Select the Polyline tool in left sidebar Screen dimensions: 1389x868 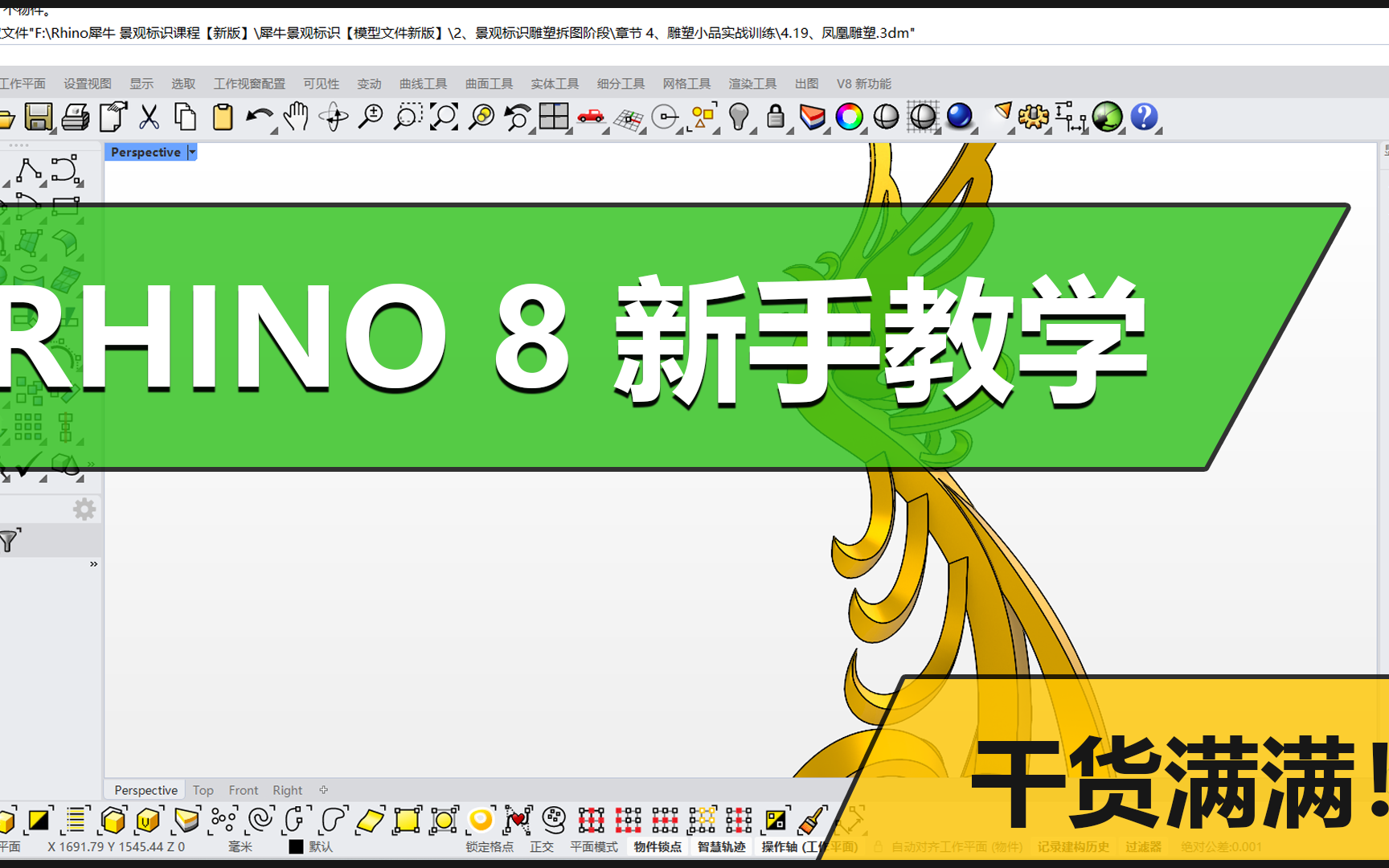tap(28, 170)
